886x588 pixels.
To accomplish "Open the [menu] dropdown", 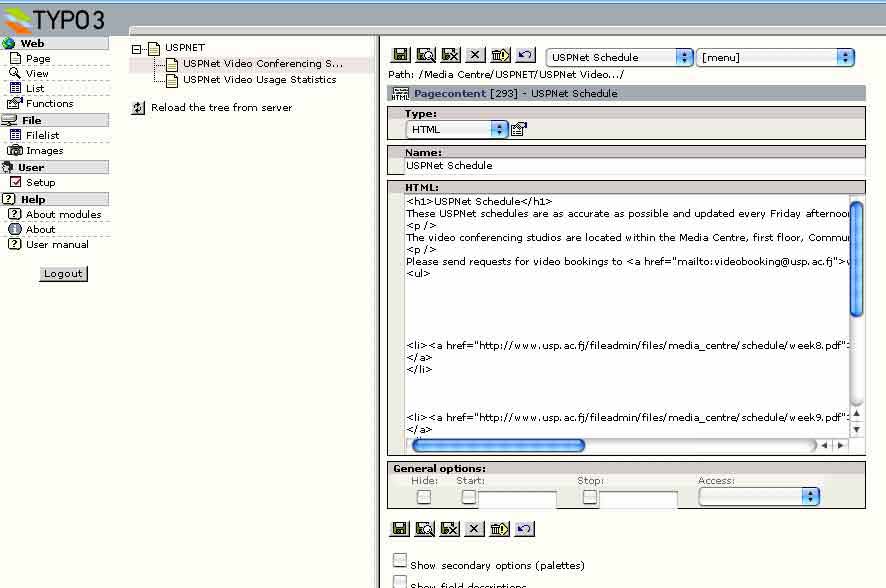I will tap(776, 57).
